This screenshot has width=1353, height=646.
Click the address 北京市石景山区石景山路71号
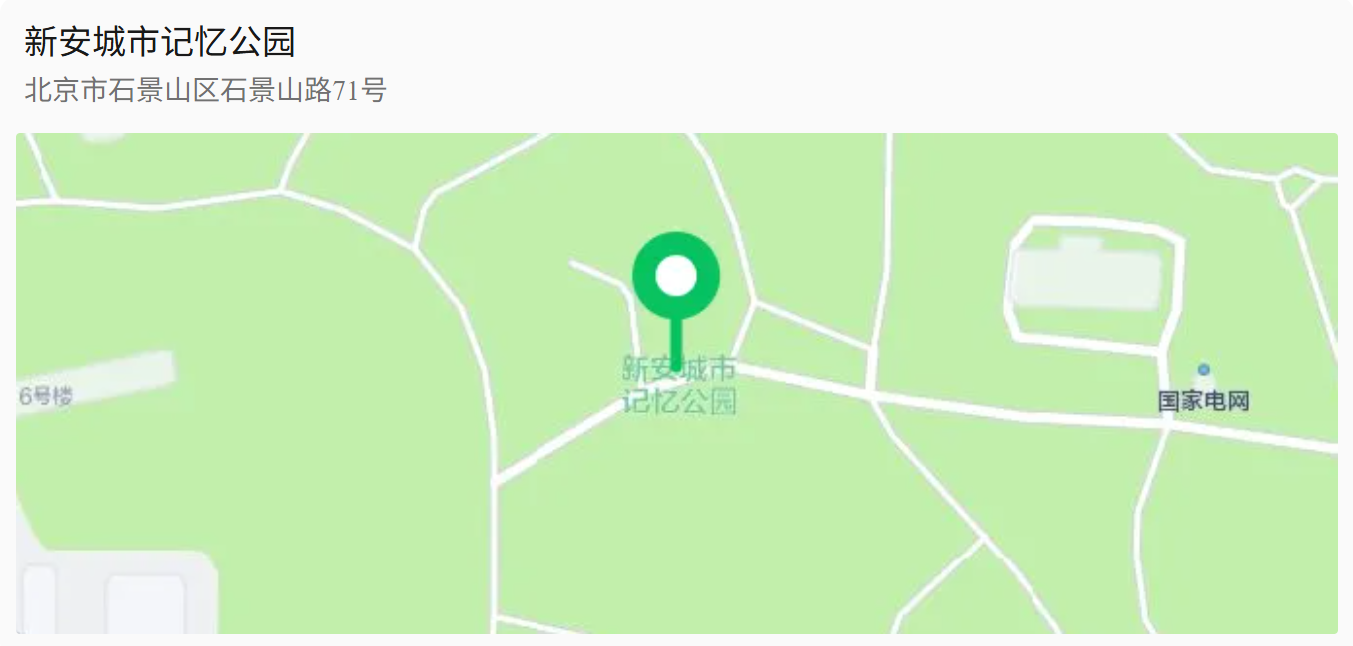pyautogui.click(x=205, y=91)
